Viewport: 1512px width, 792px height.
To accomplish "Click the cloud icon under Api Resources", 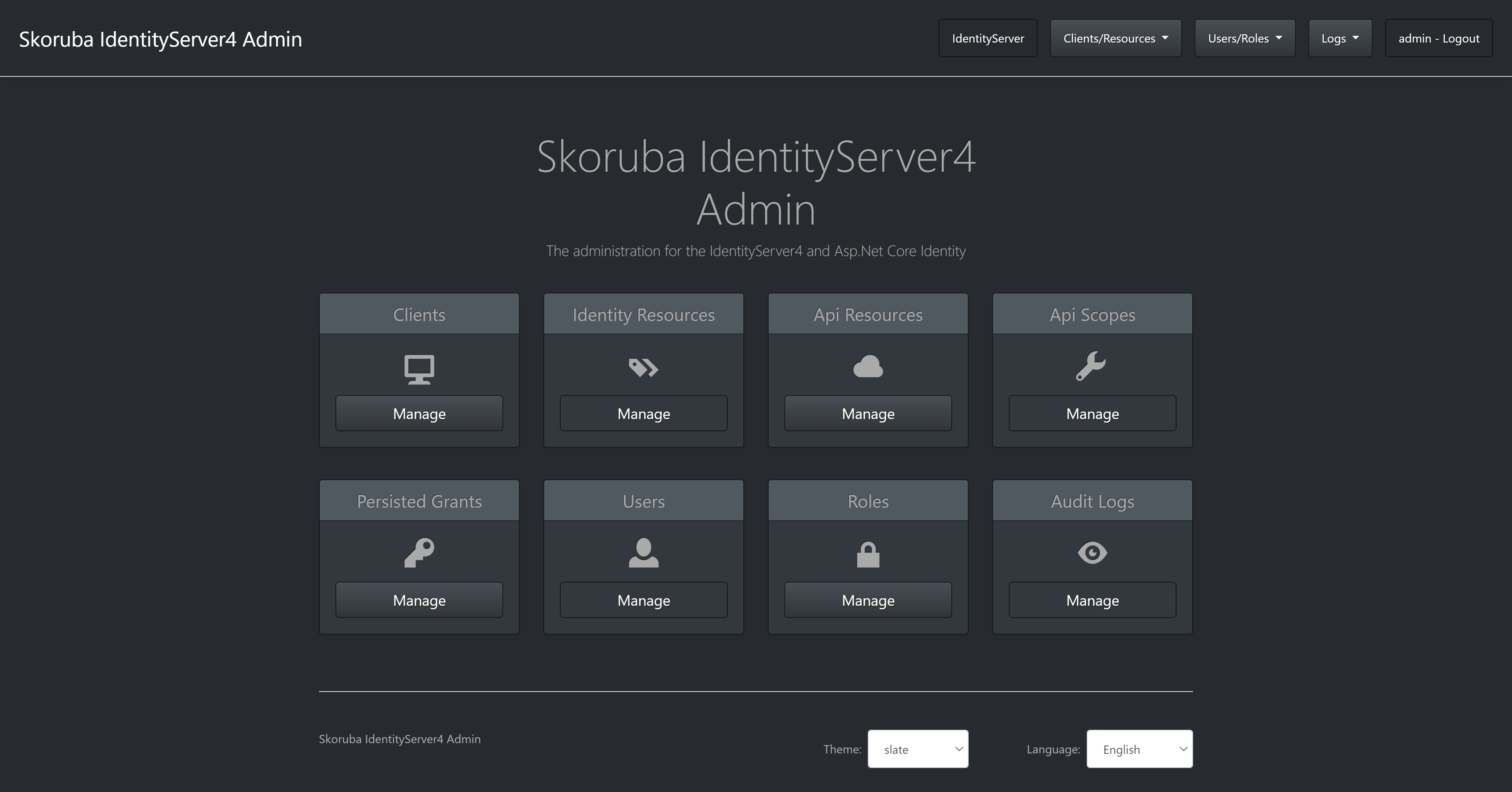I will click(867, 367).
